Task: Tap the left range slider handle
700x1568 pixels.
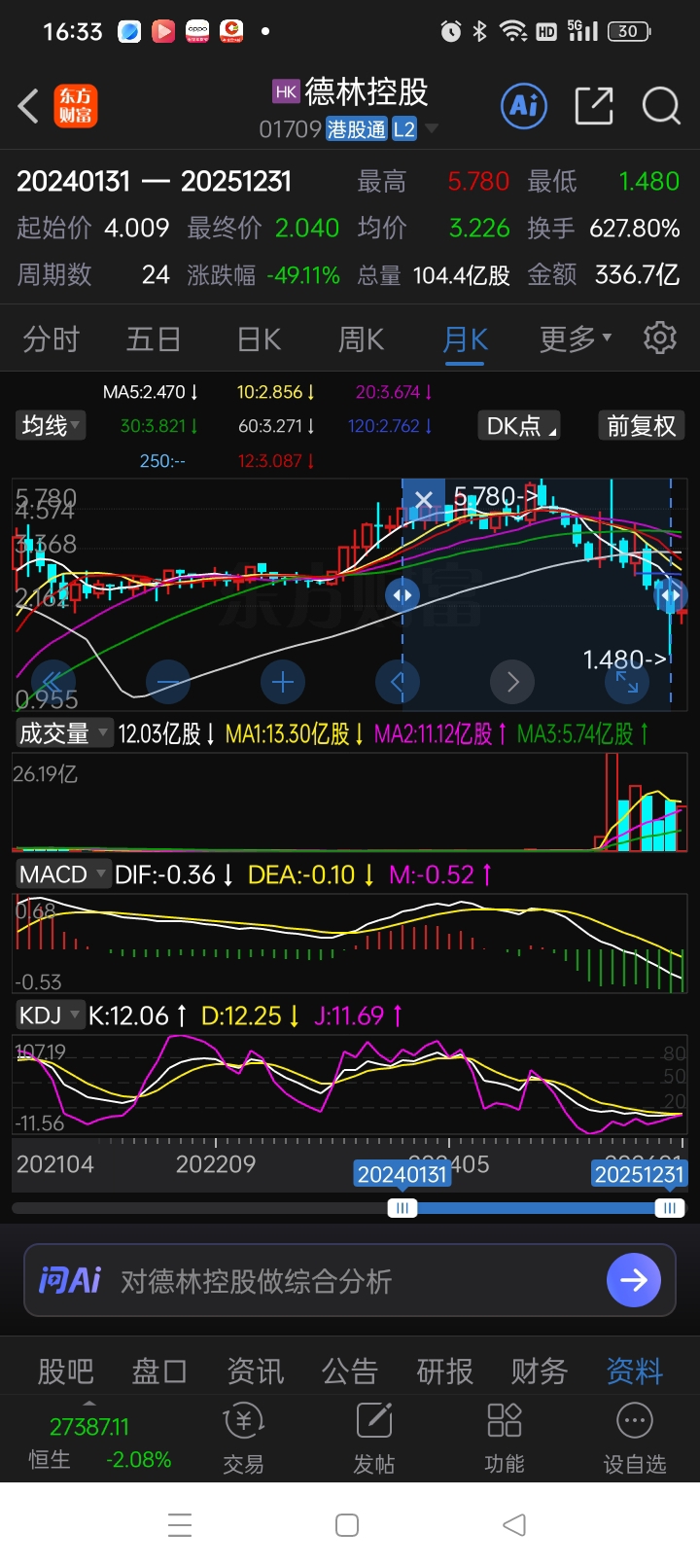Action: tap(402, 1208)
